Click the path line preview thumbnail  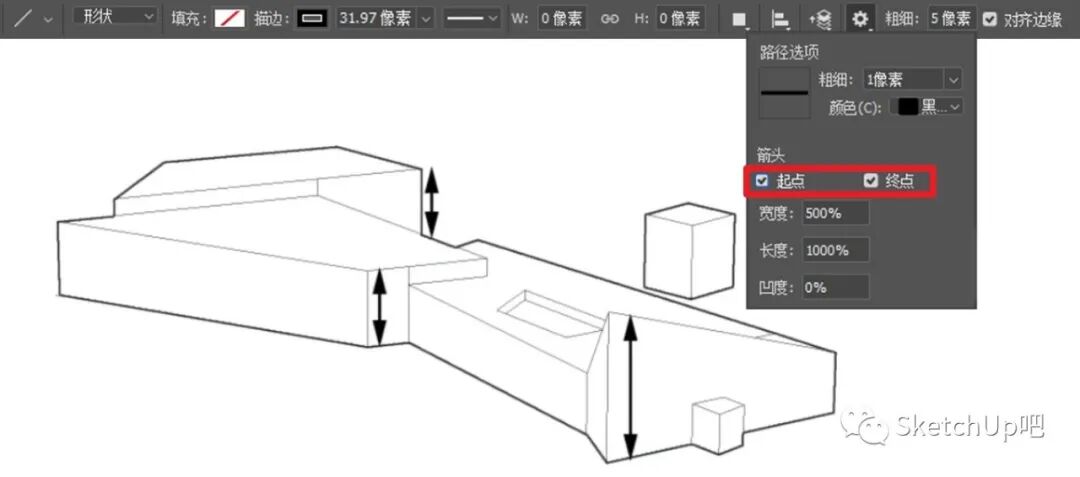(784, 92)
